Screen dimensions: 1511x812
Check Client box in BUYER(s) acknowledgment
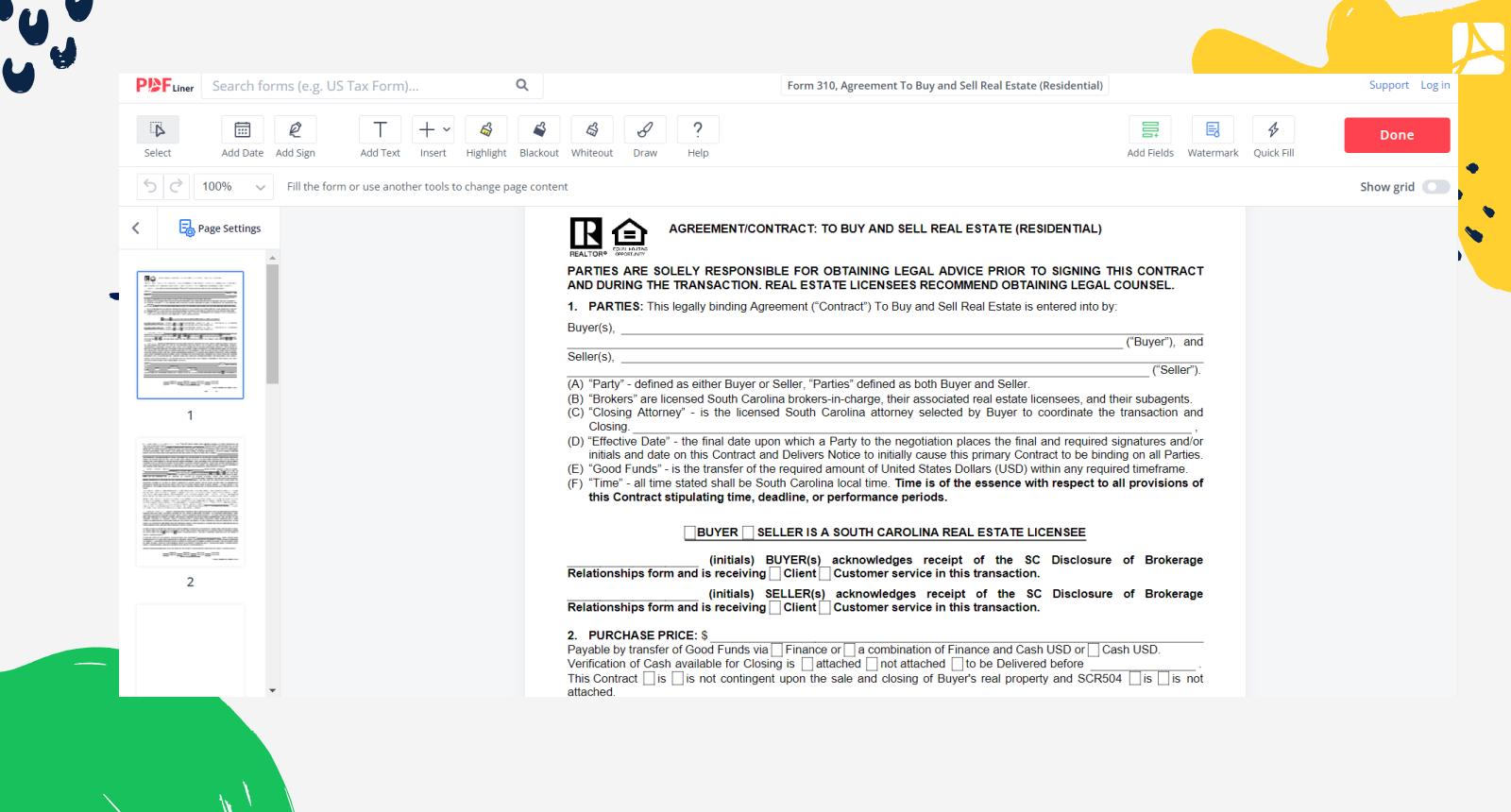click(774, 573)
